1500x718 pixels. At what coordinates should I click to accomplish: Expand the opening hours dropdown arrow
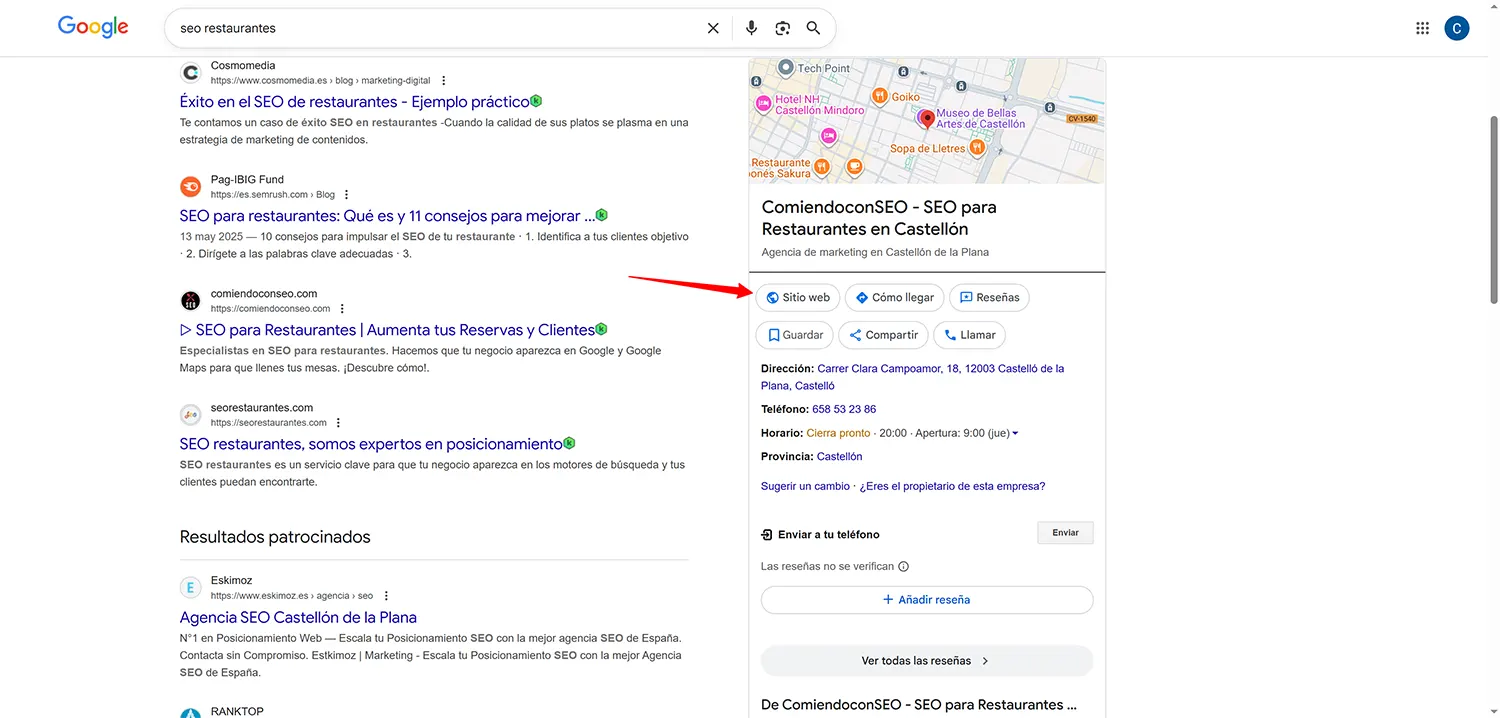coord(1016,434)
